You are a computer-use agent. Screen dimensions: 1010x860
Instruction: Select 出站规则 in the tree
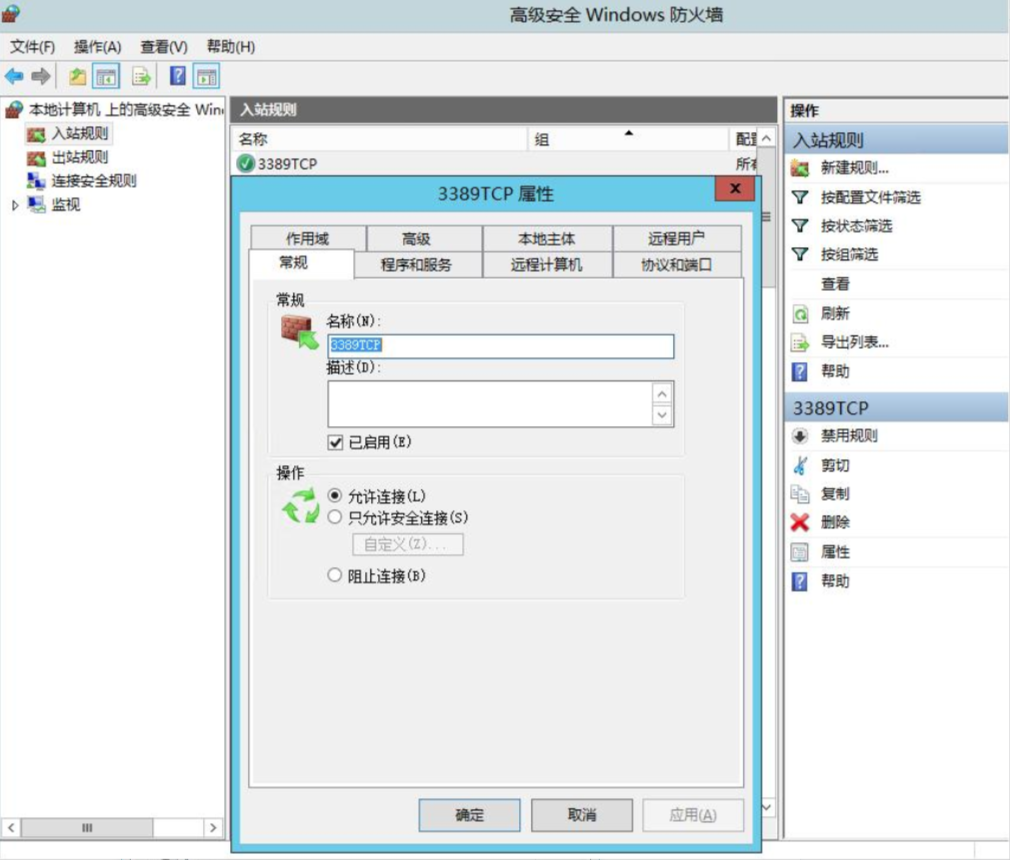(x=80, y=157)
